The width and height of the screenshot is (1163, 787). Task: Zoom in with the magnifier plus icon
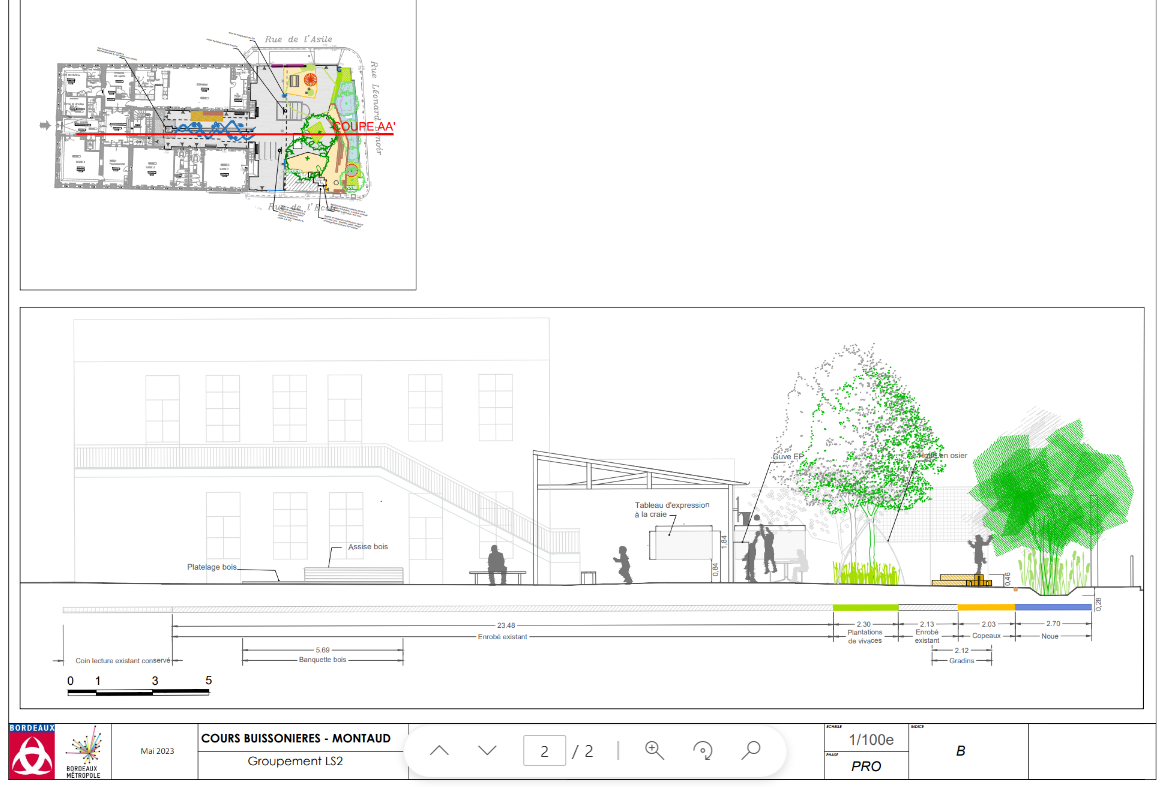[x=655, y=750]
